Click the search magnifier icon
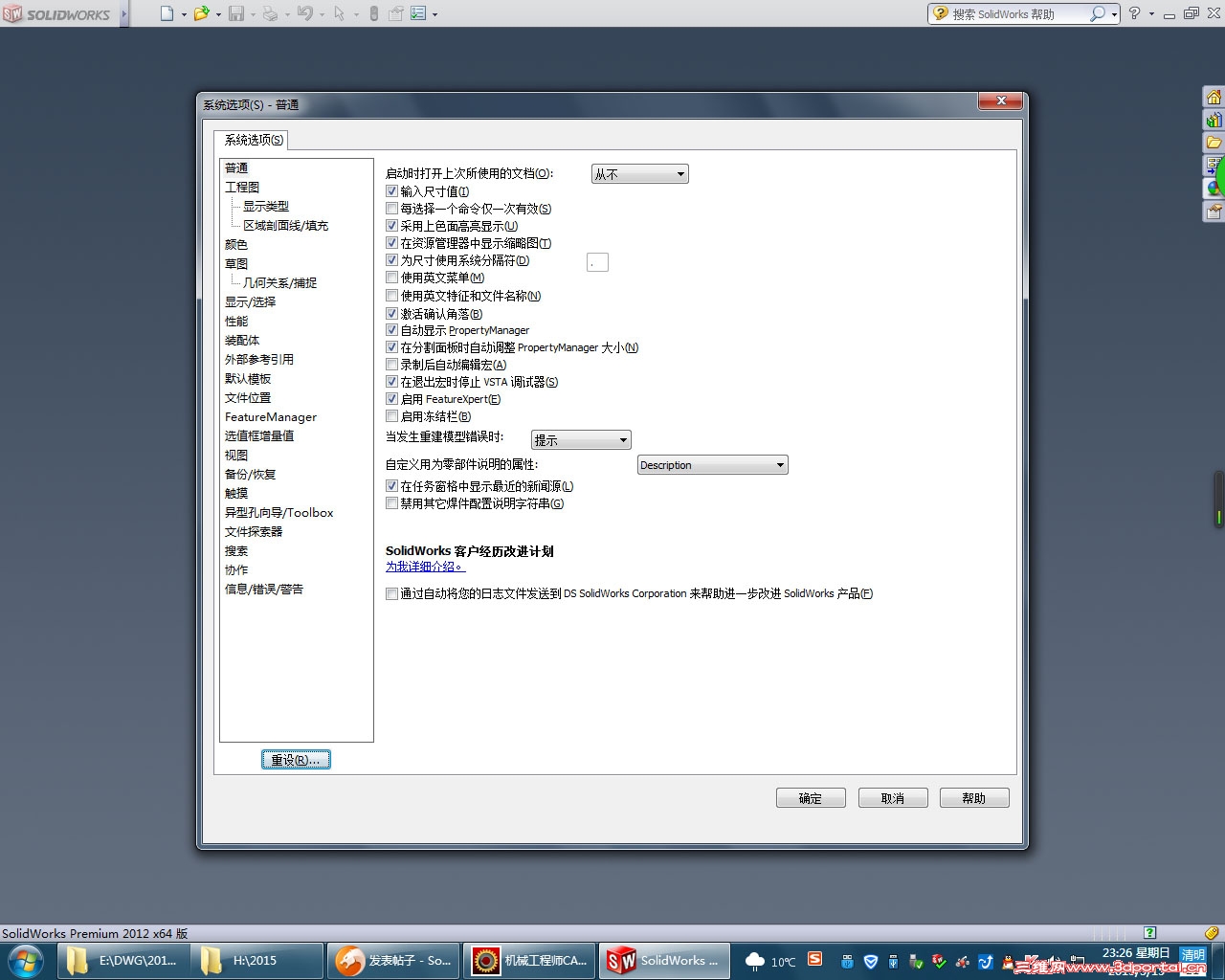 [x=1098, y=13]
